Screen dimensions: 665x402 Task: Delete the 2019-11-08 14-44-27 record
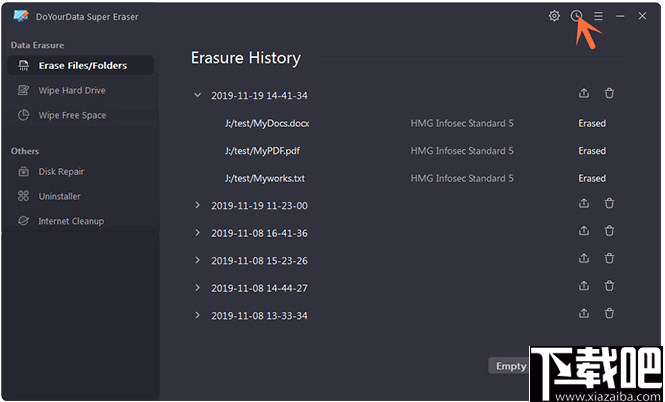(x=609, y=286)
